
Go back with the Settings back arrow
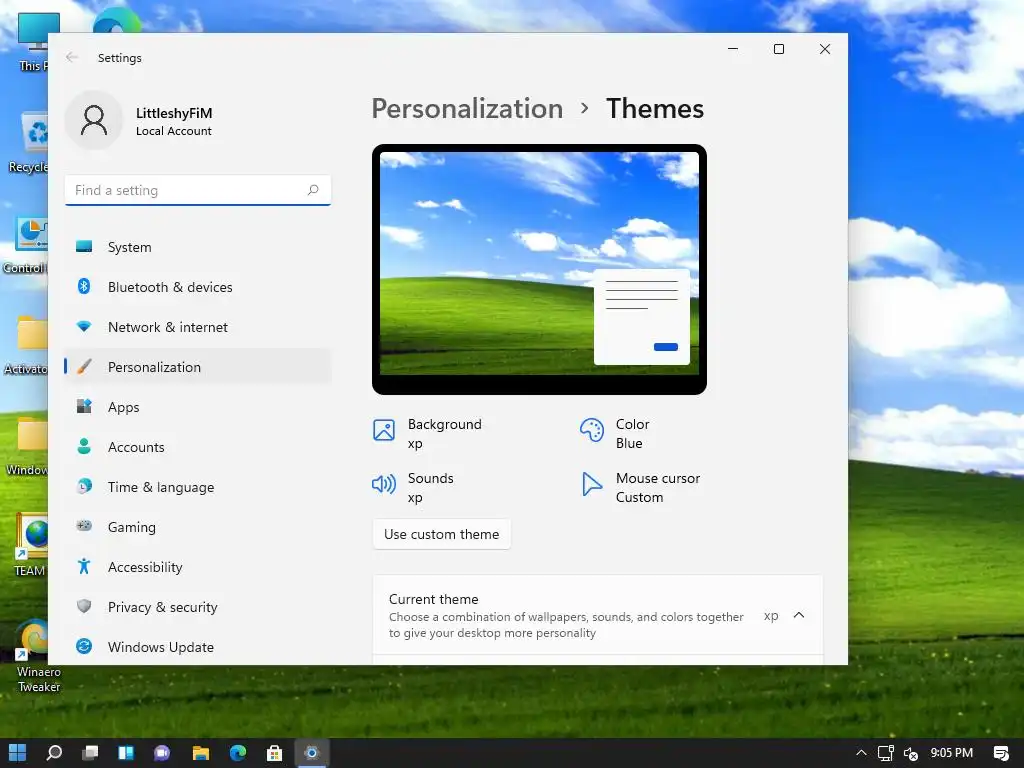pos(72,57)
